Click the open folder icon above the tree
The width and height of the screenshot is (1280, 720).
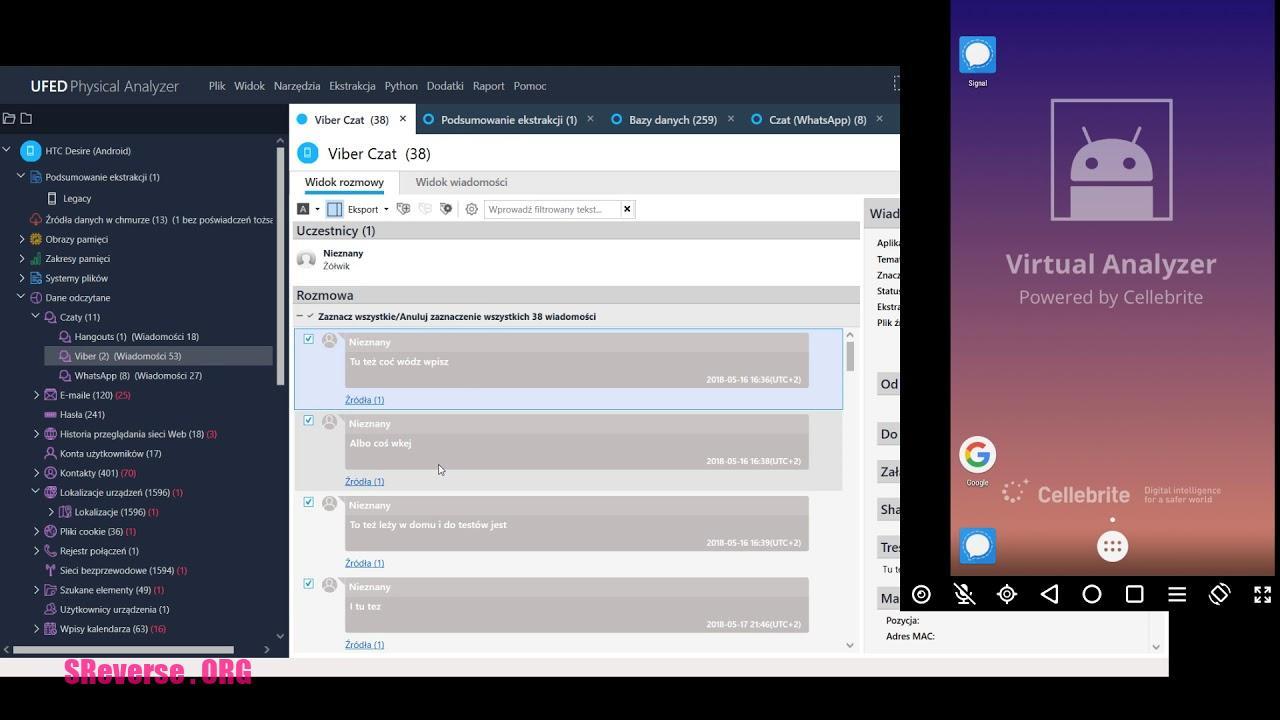tap(9, 118)
